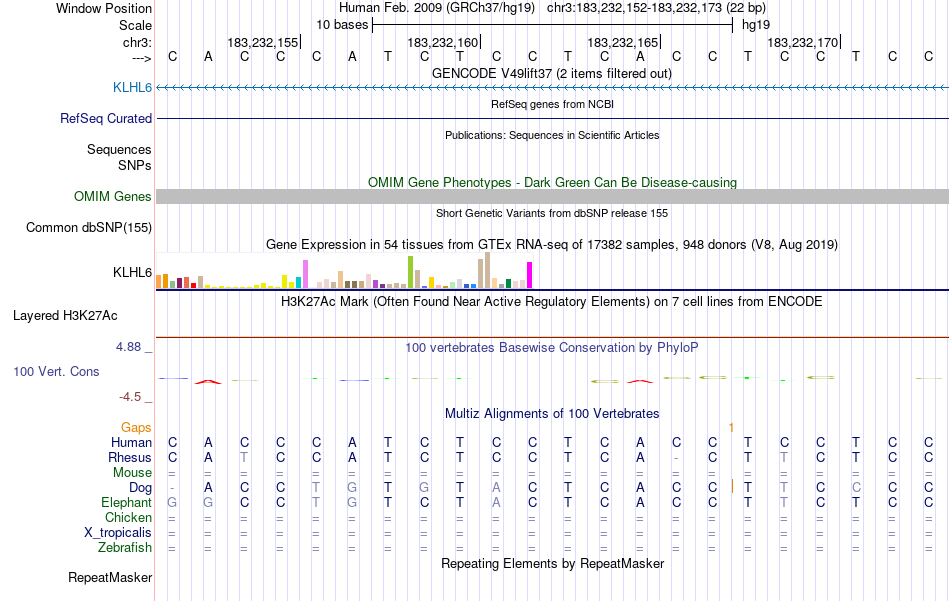Open the RefSeq Curated track label

tap(106, 119)
